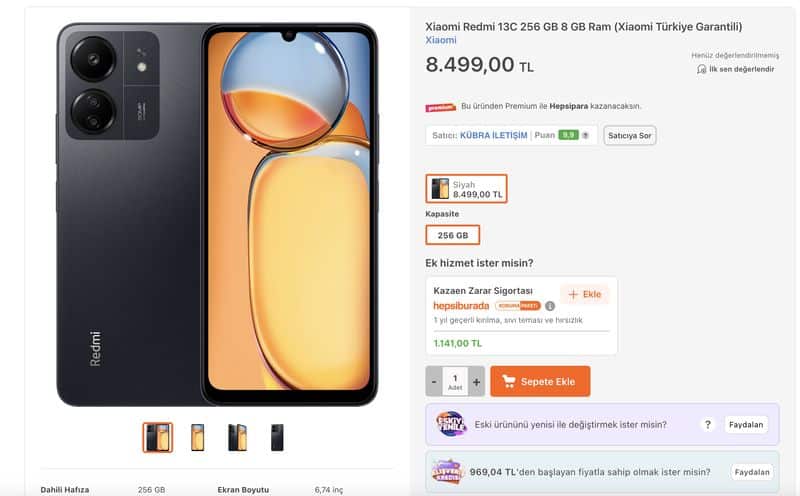800x496 pixels.
Task: Open the Xiaomi brand link
Action: (x=441, y=40)
